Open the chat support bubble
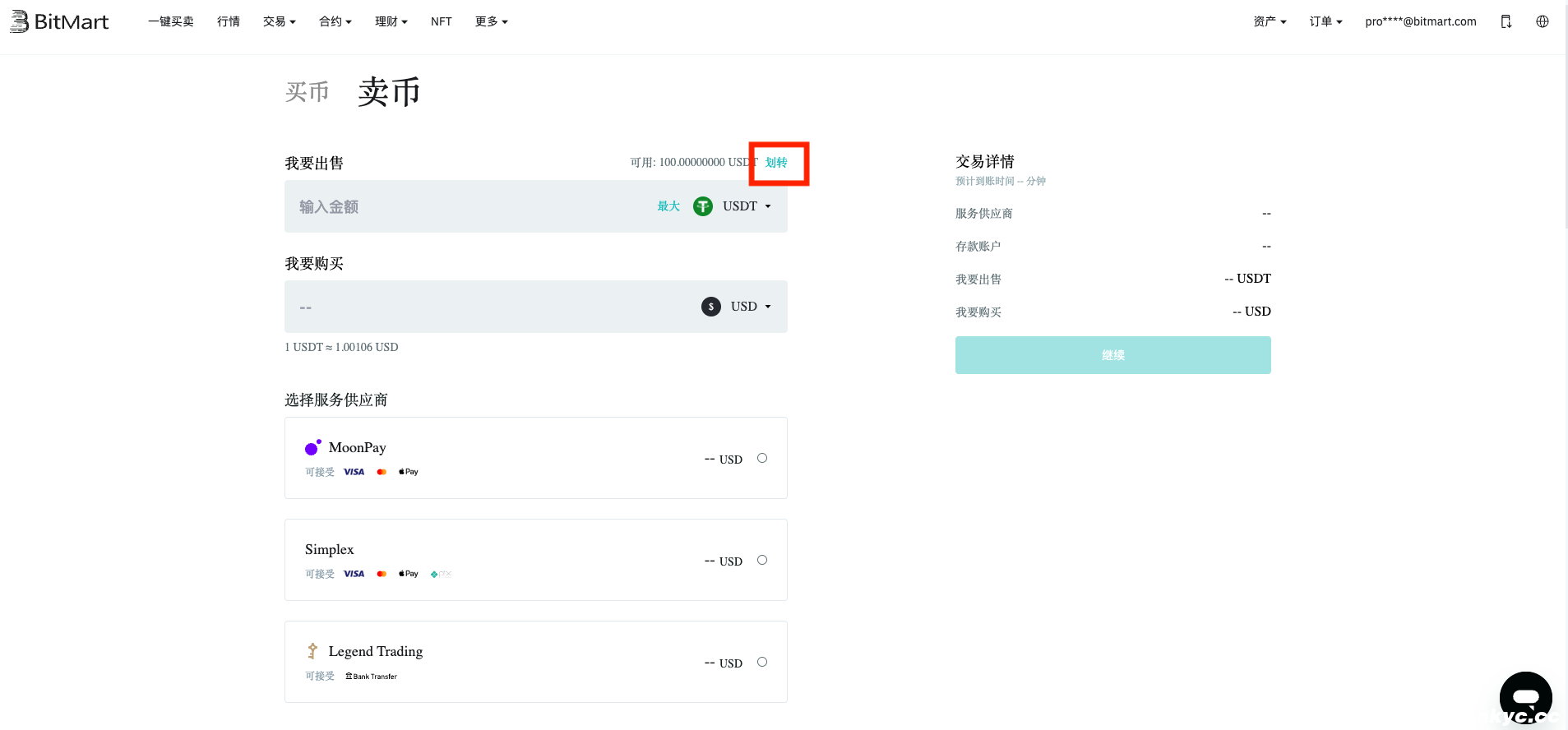The height and width of the screenshot is (730, 1568). 1525,697
